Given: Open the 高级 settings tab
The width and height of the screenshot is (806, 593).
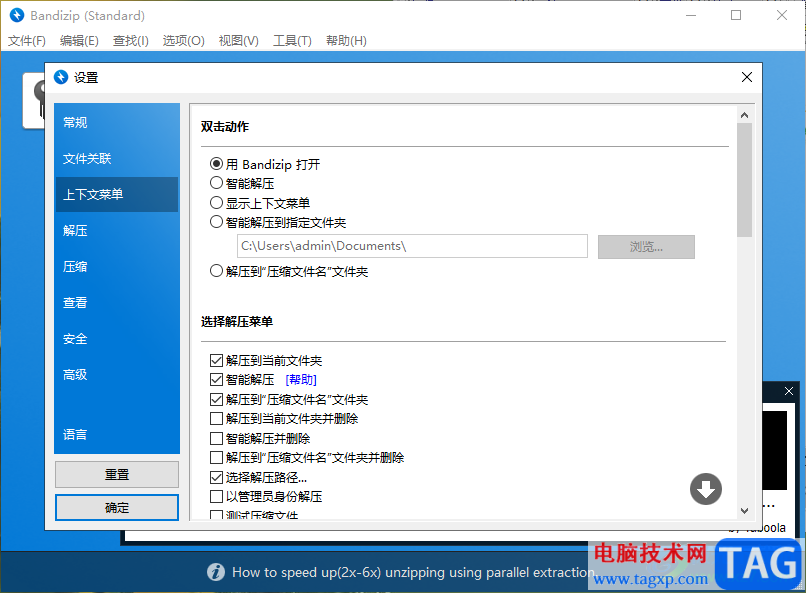Looking at the screenshot, I should [117, 375].
